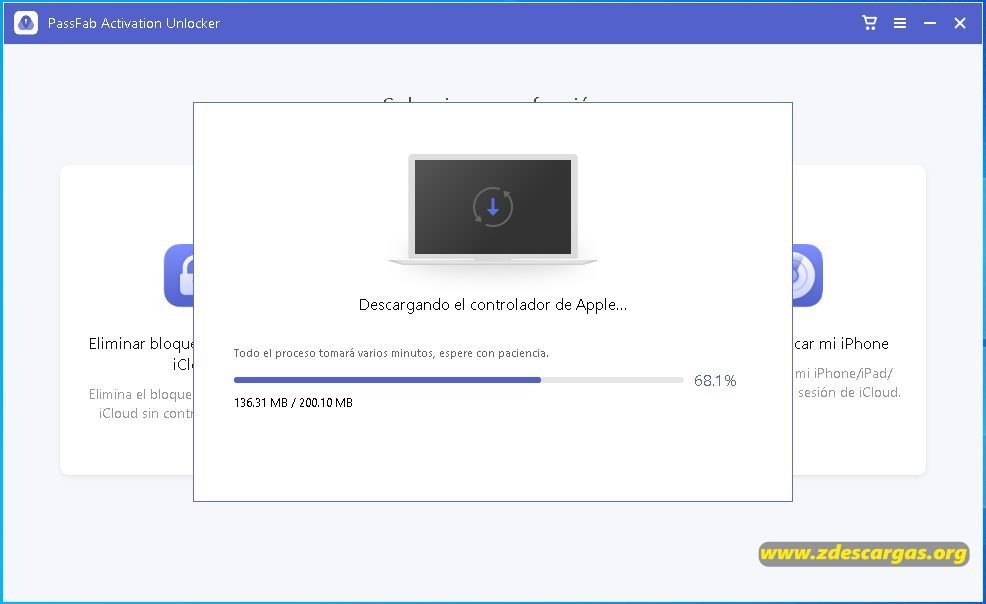Click the radar icon above 'mi iPhone'
The width and height of the screenshot is (986, 604).
coord(807,275)
